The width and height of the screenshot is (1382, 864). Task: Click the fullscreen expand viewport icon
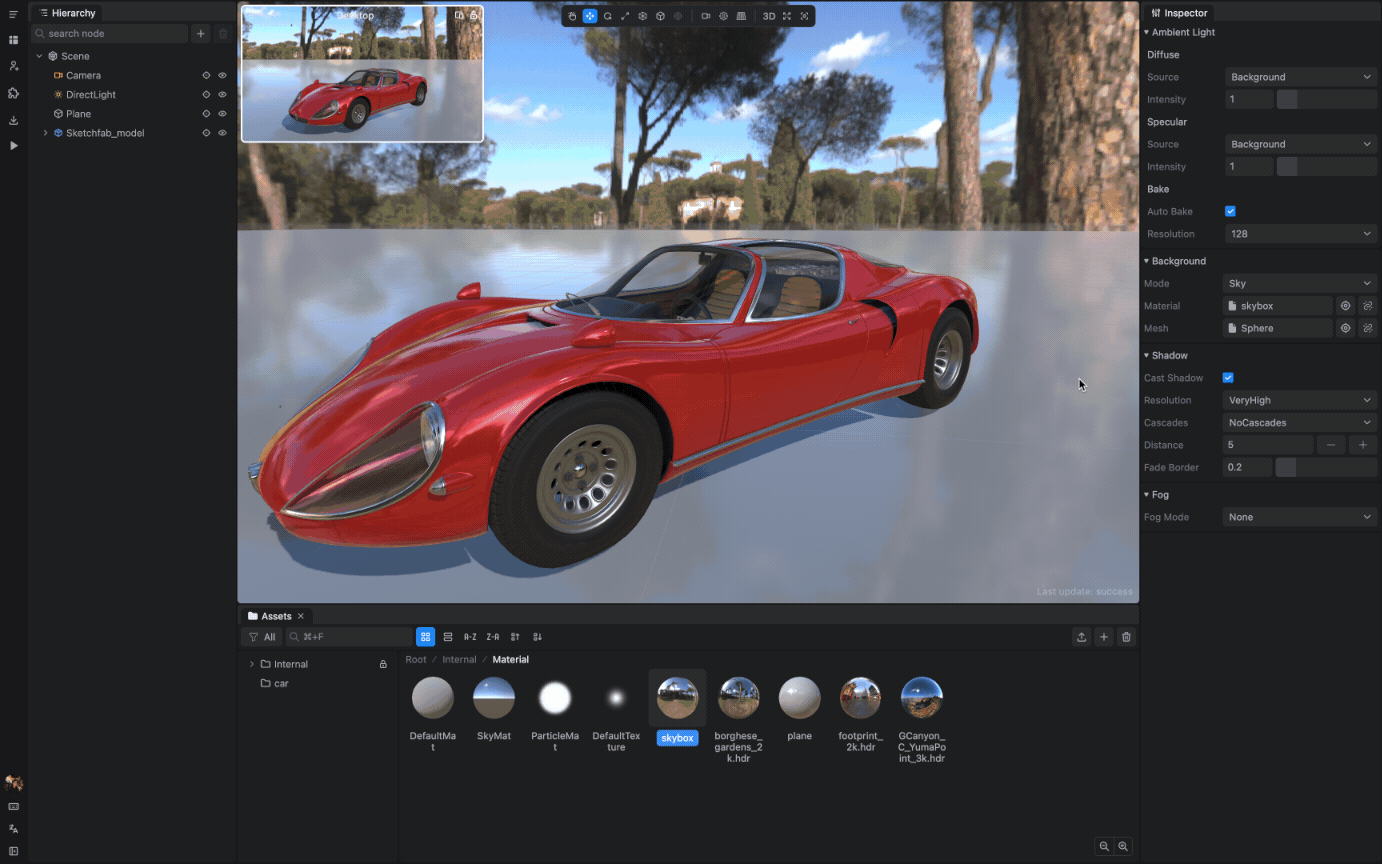click(787, 16)
